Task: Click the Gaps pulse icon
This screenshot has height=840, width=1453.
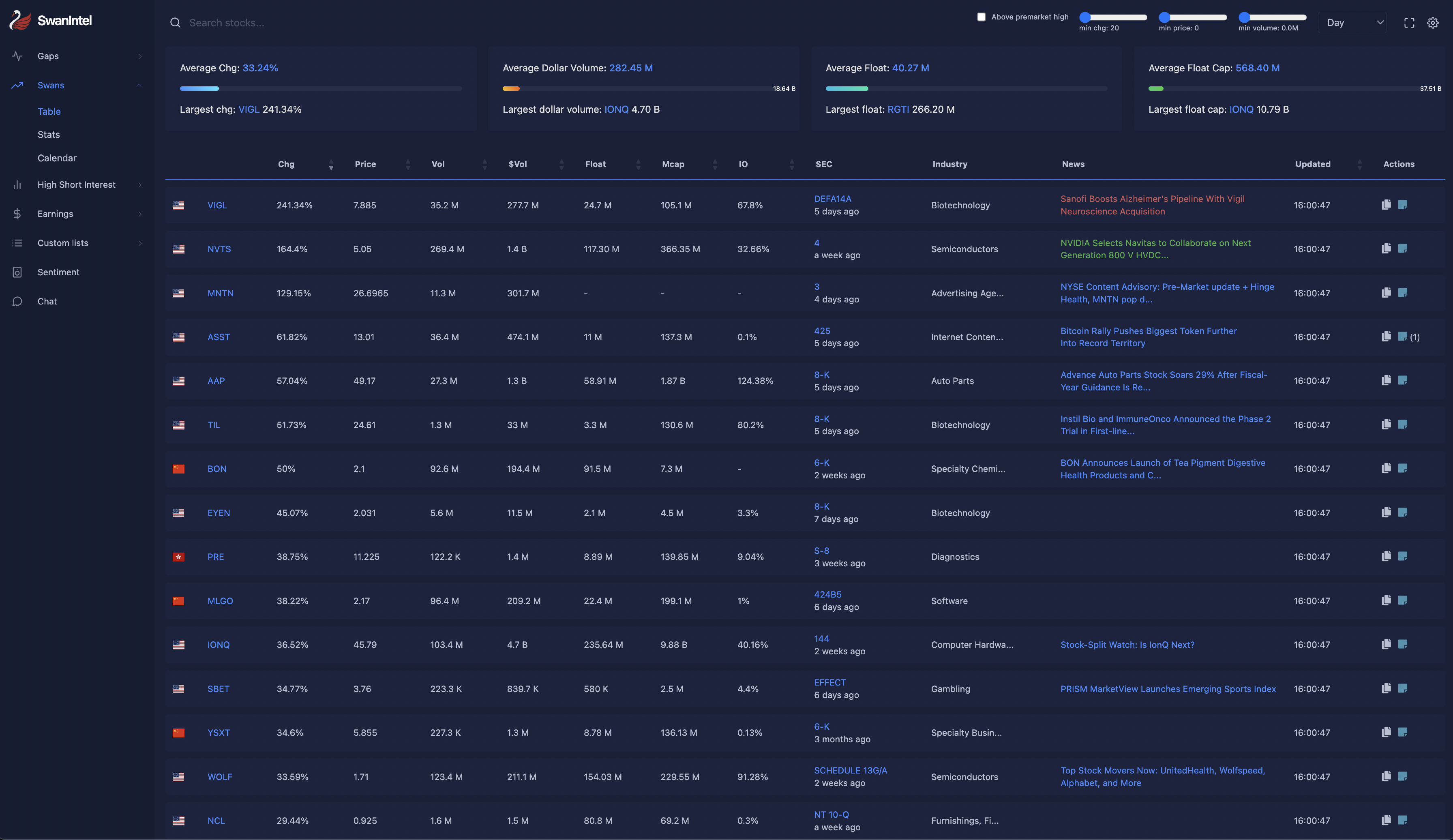Action: (x=17, y=56)
